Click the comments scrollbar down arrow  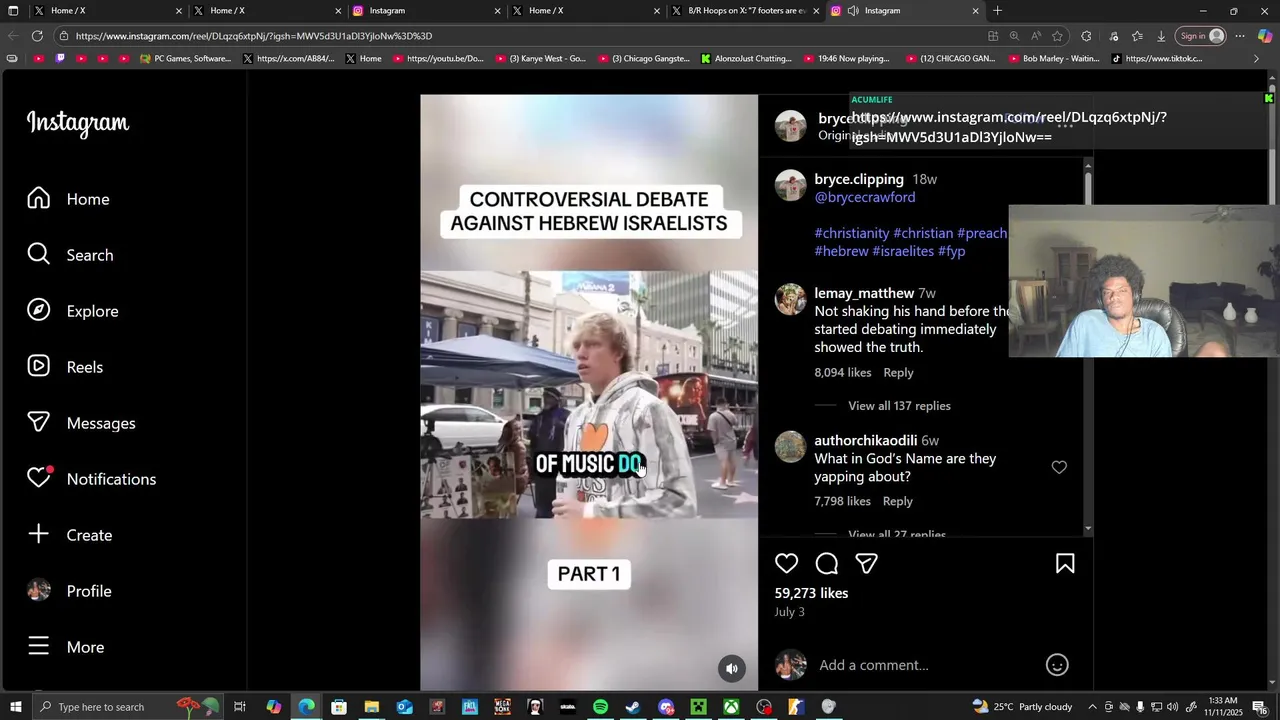(1088, 529)
